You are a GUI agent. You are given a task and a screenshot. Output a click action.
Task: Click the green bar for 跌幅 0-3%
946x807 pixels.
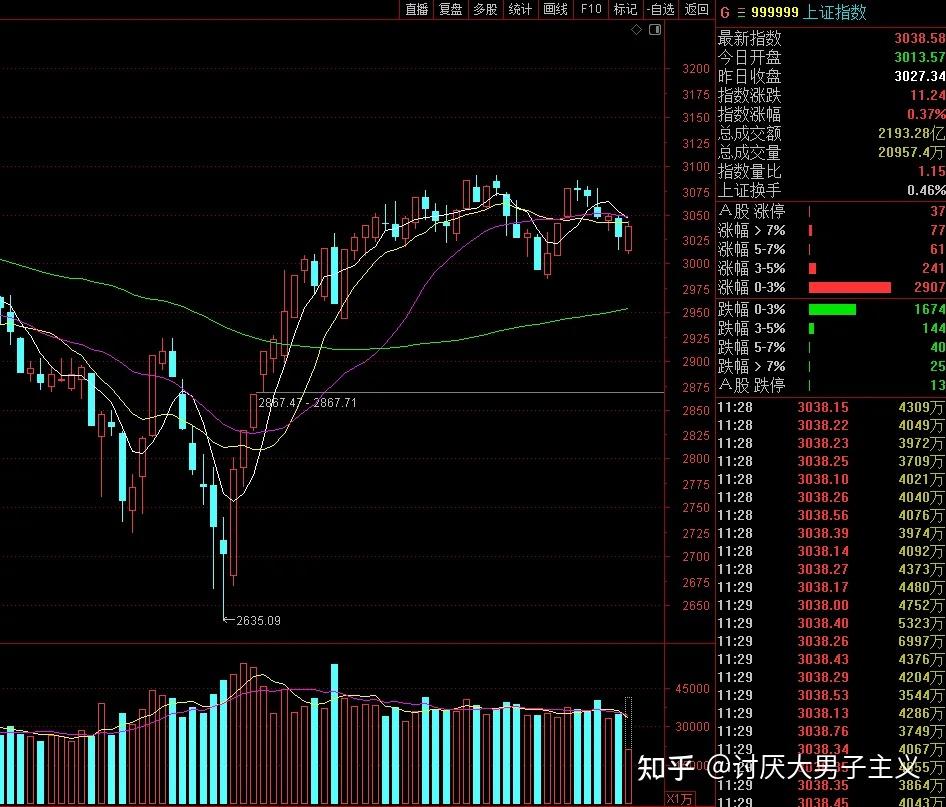832,309
